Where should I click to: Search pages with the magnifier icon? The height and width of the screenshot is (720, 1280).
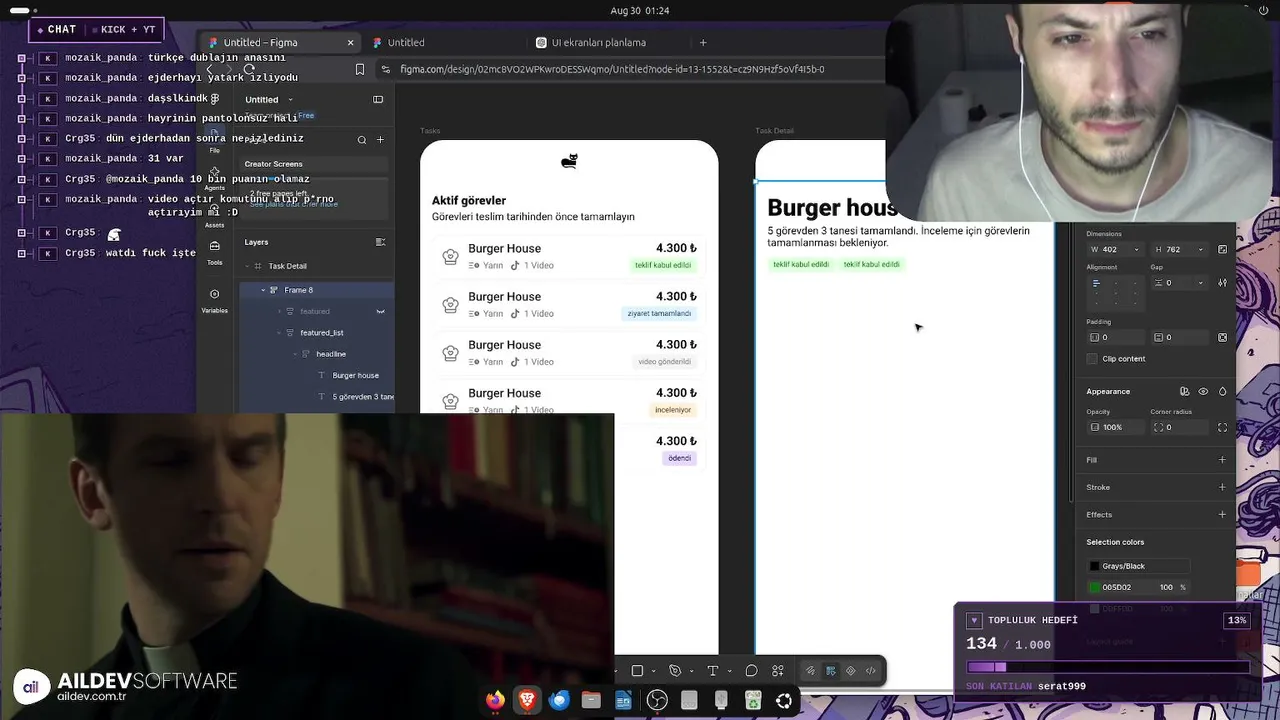362,140
